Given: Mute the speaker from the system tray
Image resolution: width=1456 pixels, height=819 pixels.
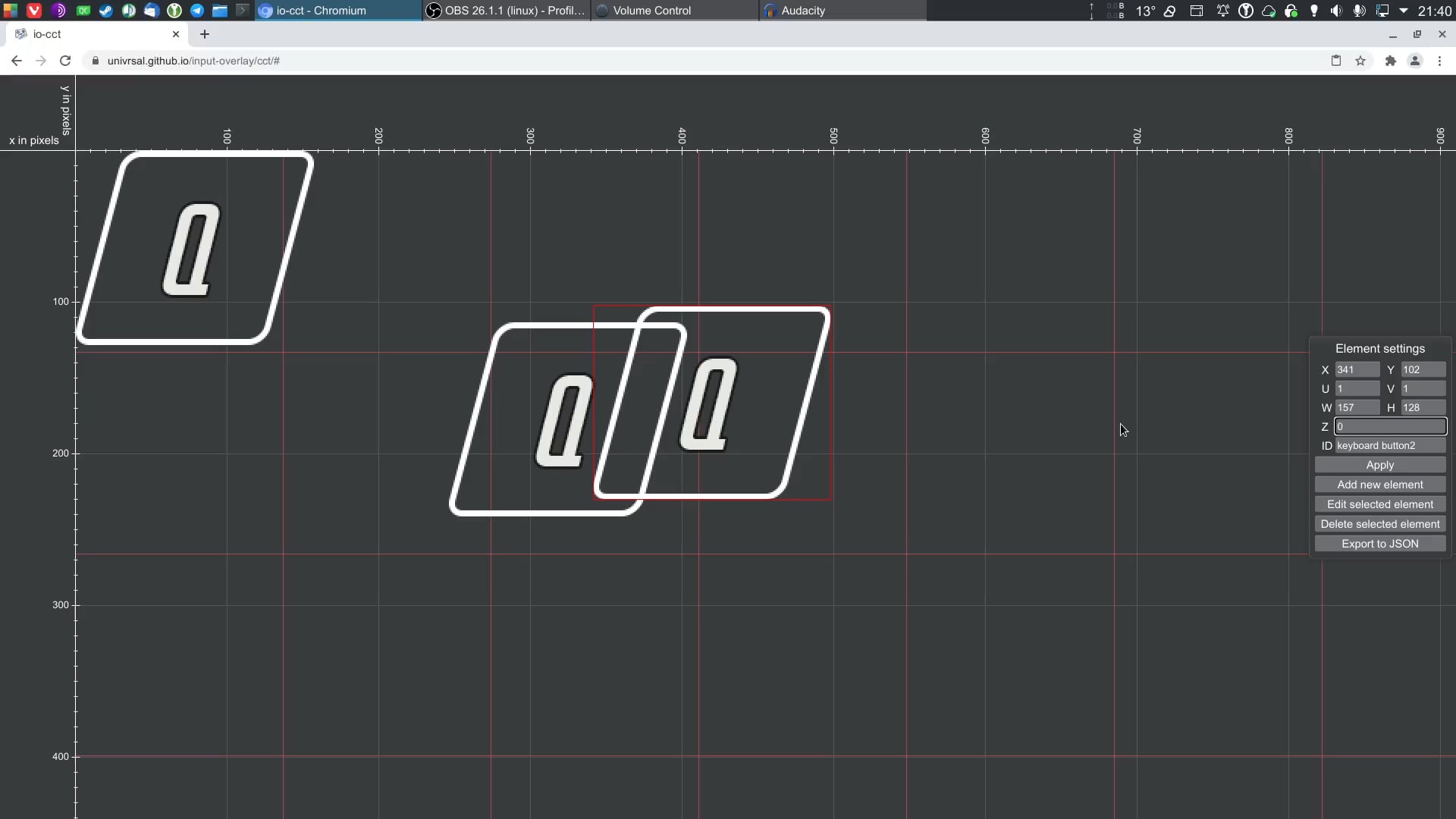Looking at the screenshot, I should click(x=1336, y=11).
